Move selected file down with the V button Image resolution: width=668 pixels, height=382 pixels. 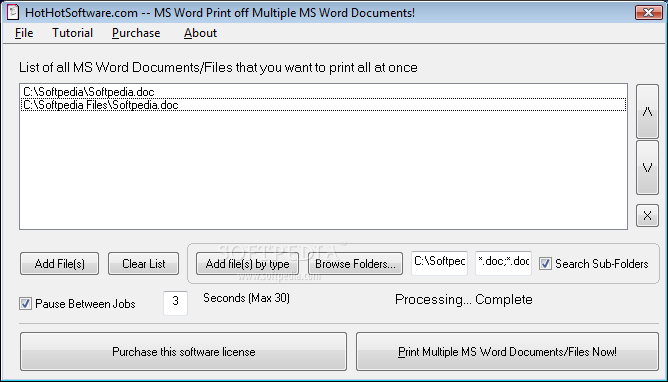click(x=647, y=167)
